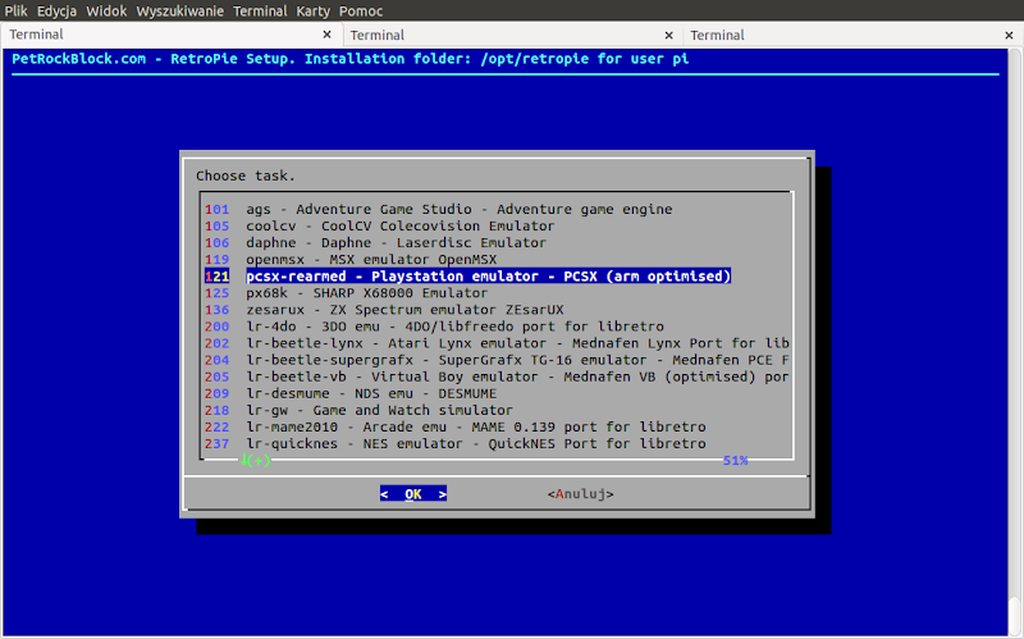Select entry 119 openmsx MSX emulator

[351, 259]
